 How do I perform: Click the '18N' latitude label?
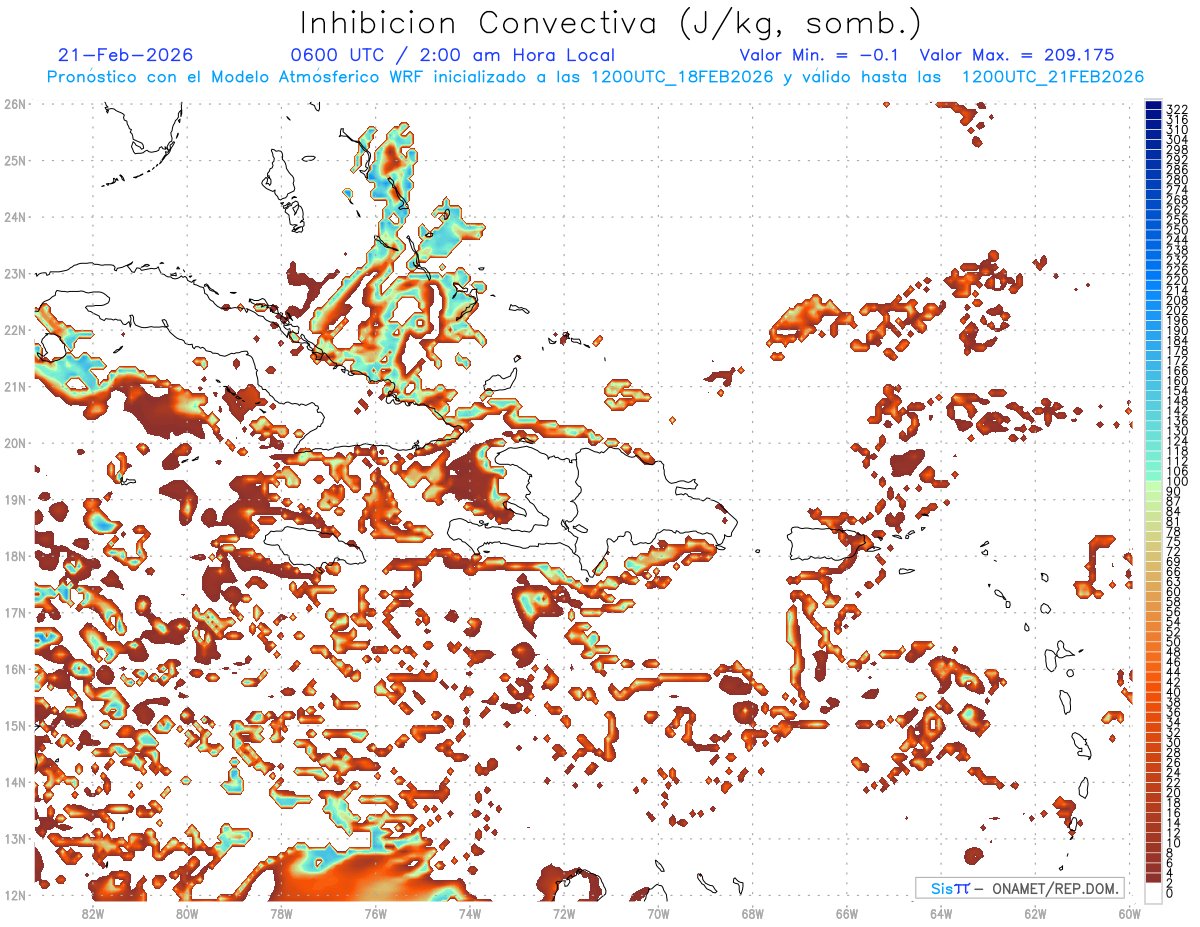[15, 556]
